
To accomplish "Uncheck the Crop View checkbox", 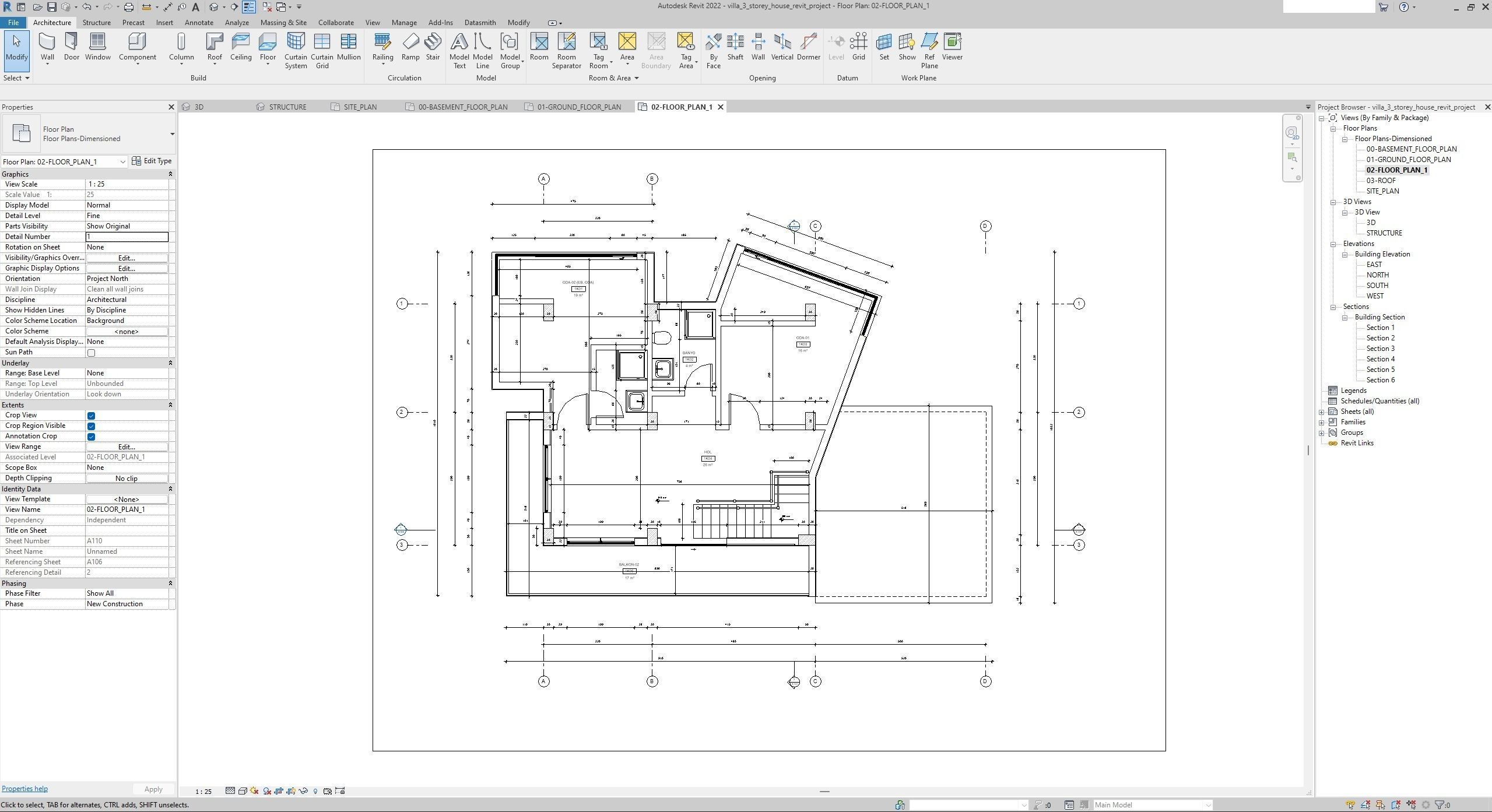I will pyautogui.click(x=91, y=416).
